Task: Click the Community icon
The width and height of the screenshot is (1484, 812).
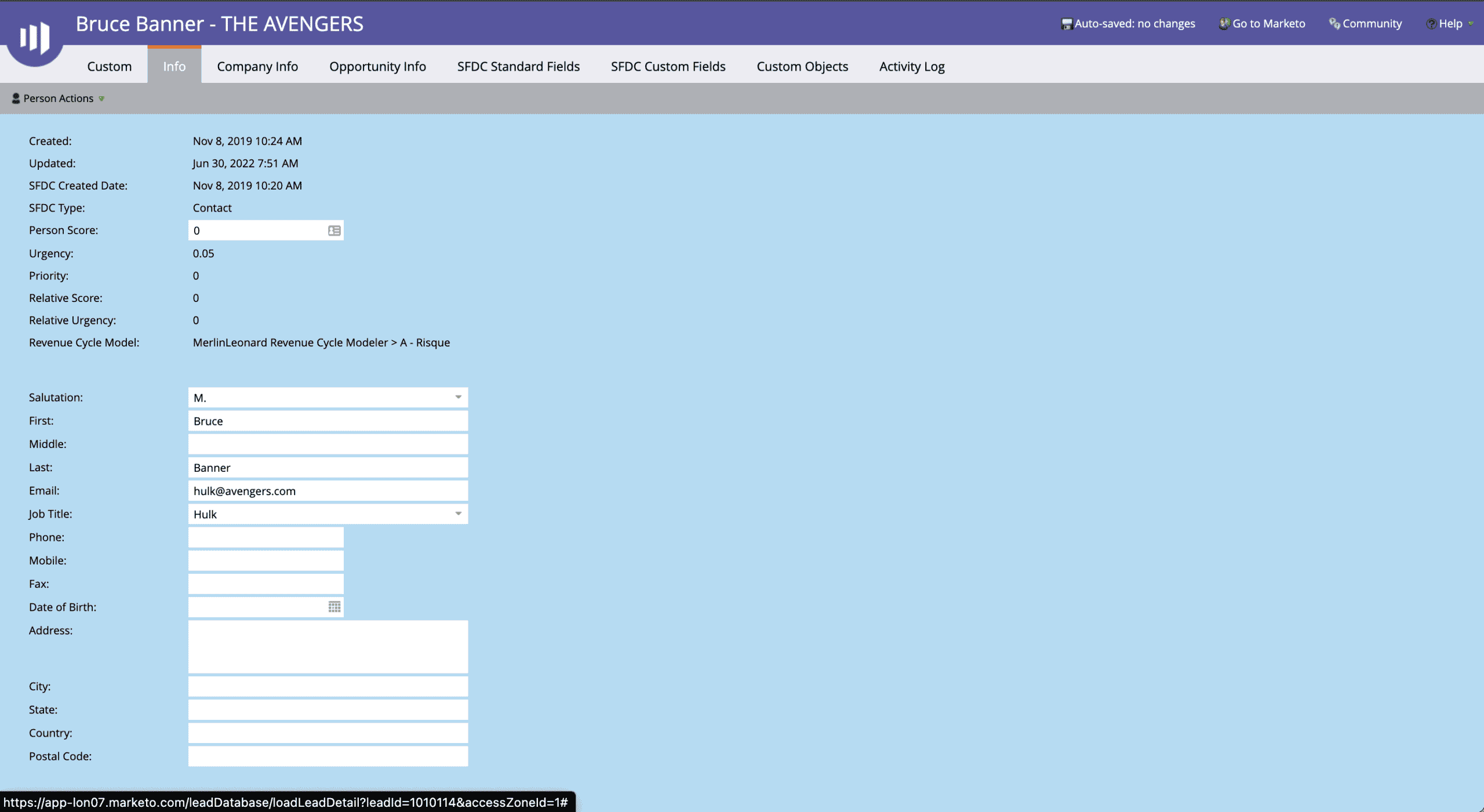Action: click(1334, 24)
